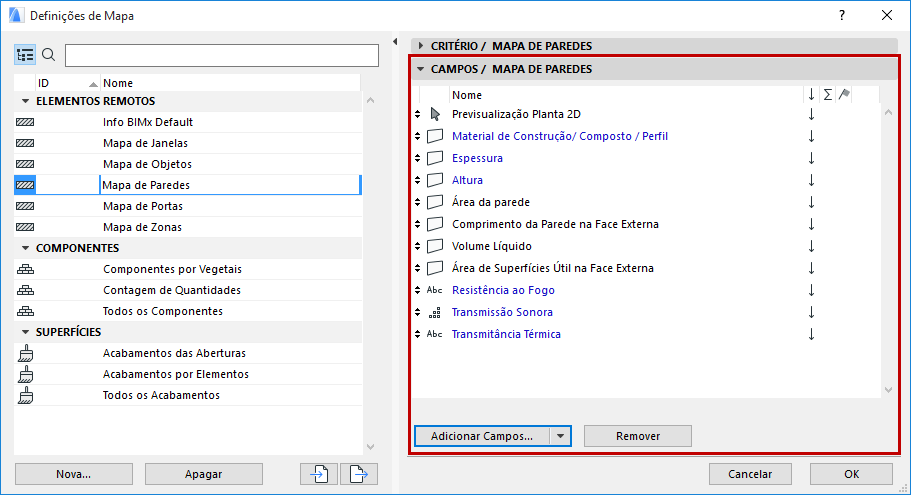Select Todos os Componentes scheme

(x=162, y=311)
